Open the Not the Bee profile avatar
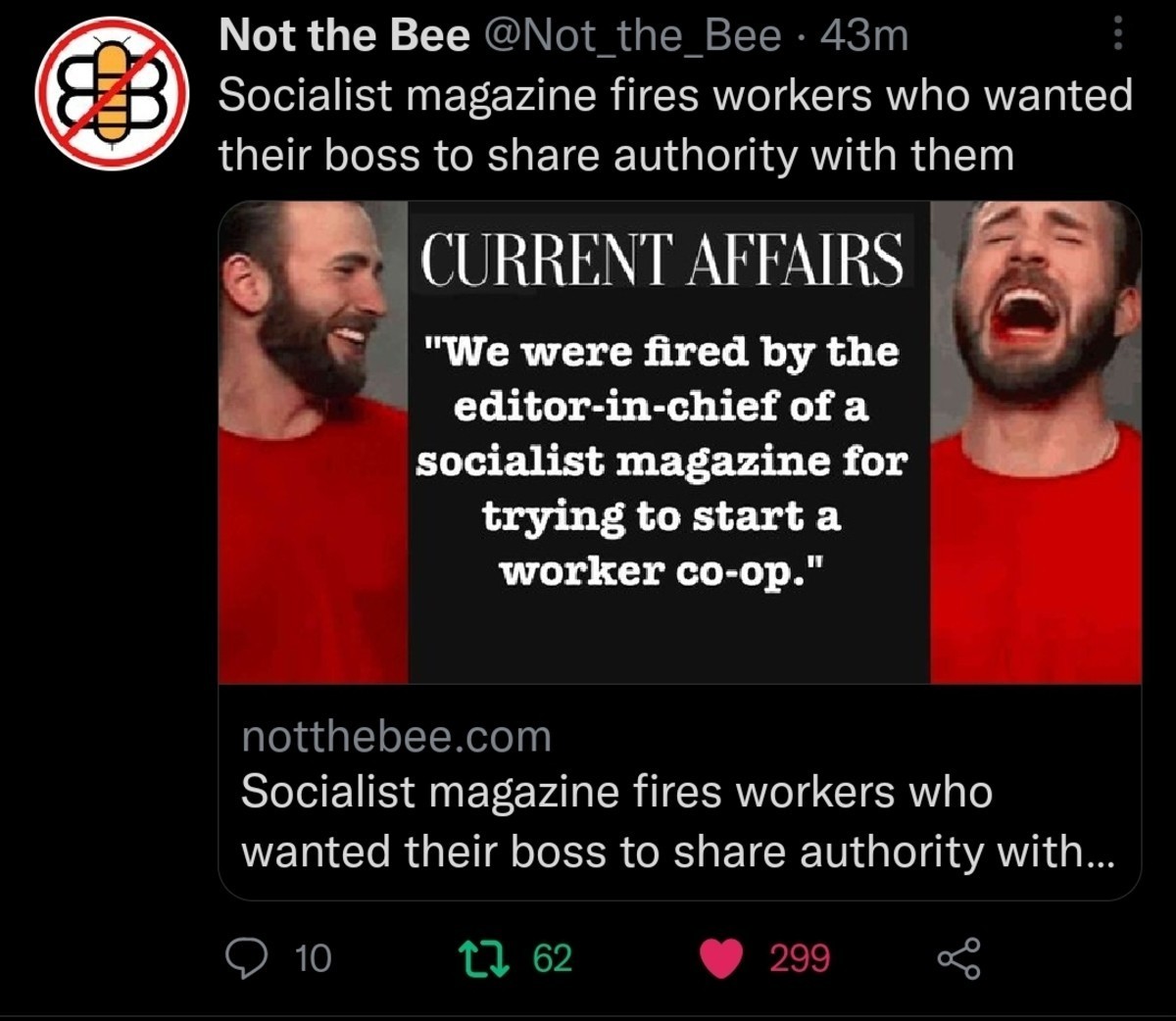The width and height of the screenshot is (1176, 1021). click(113, 94)
